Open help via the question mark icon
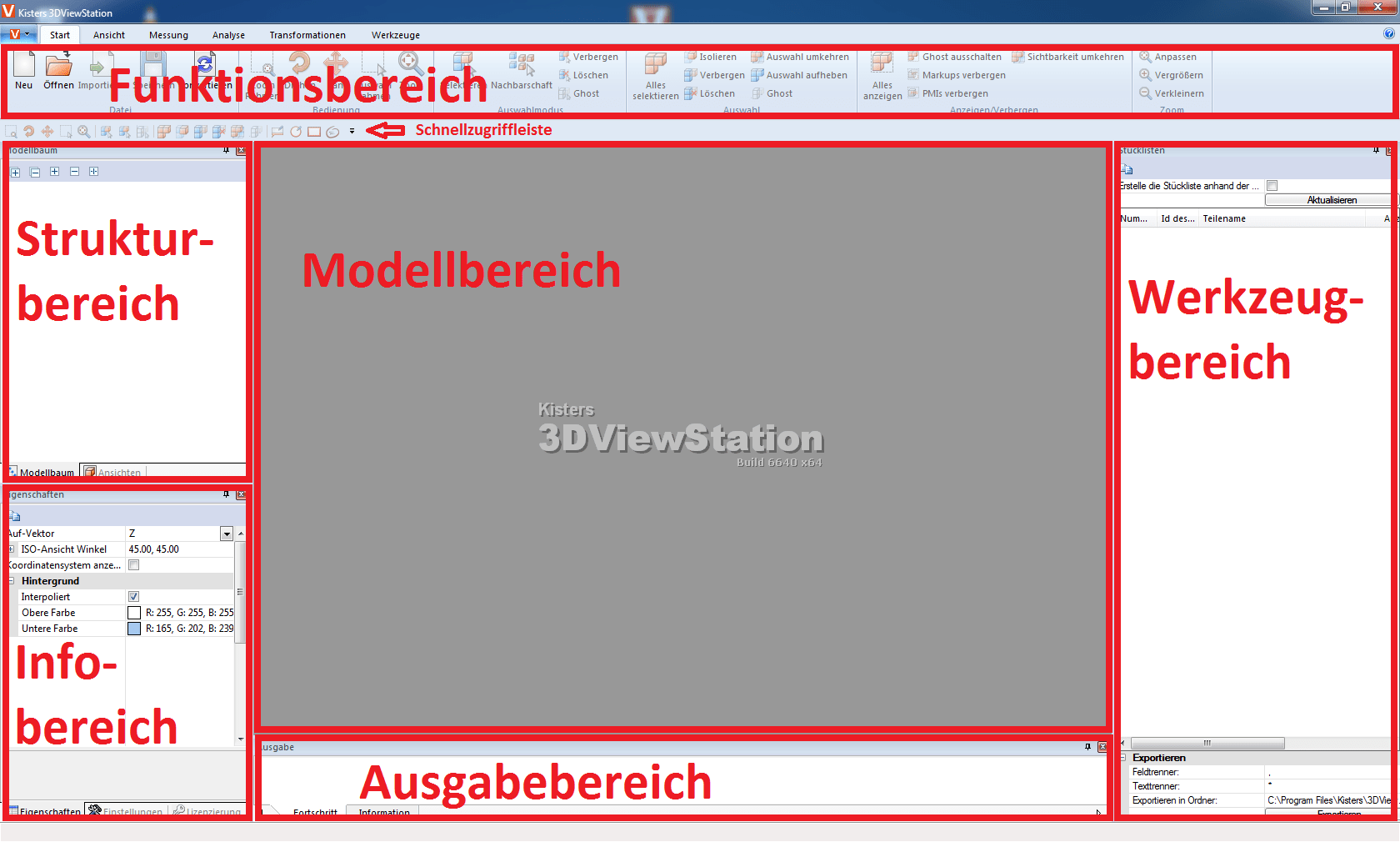The image size is (1400, 842). [x=1388, y=34]
